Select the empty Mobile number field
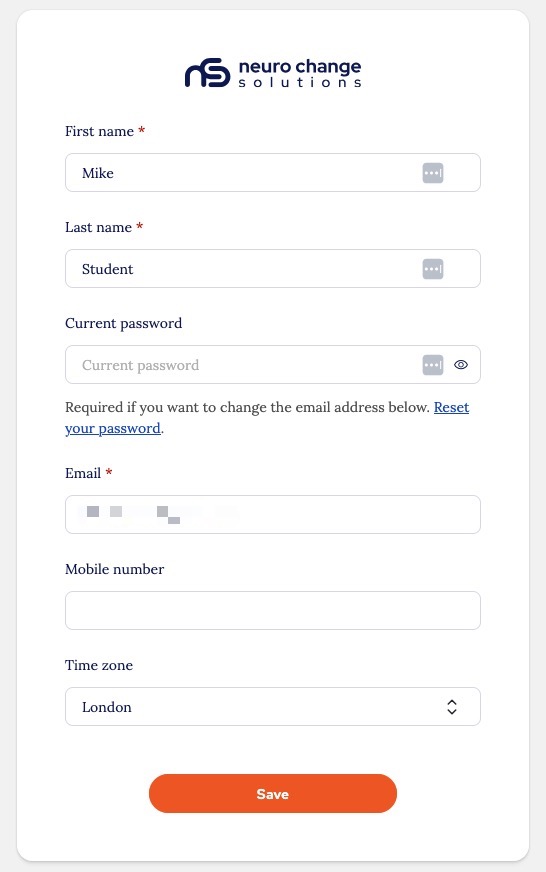546x872 pixels. click(272, 611)
